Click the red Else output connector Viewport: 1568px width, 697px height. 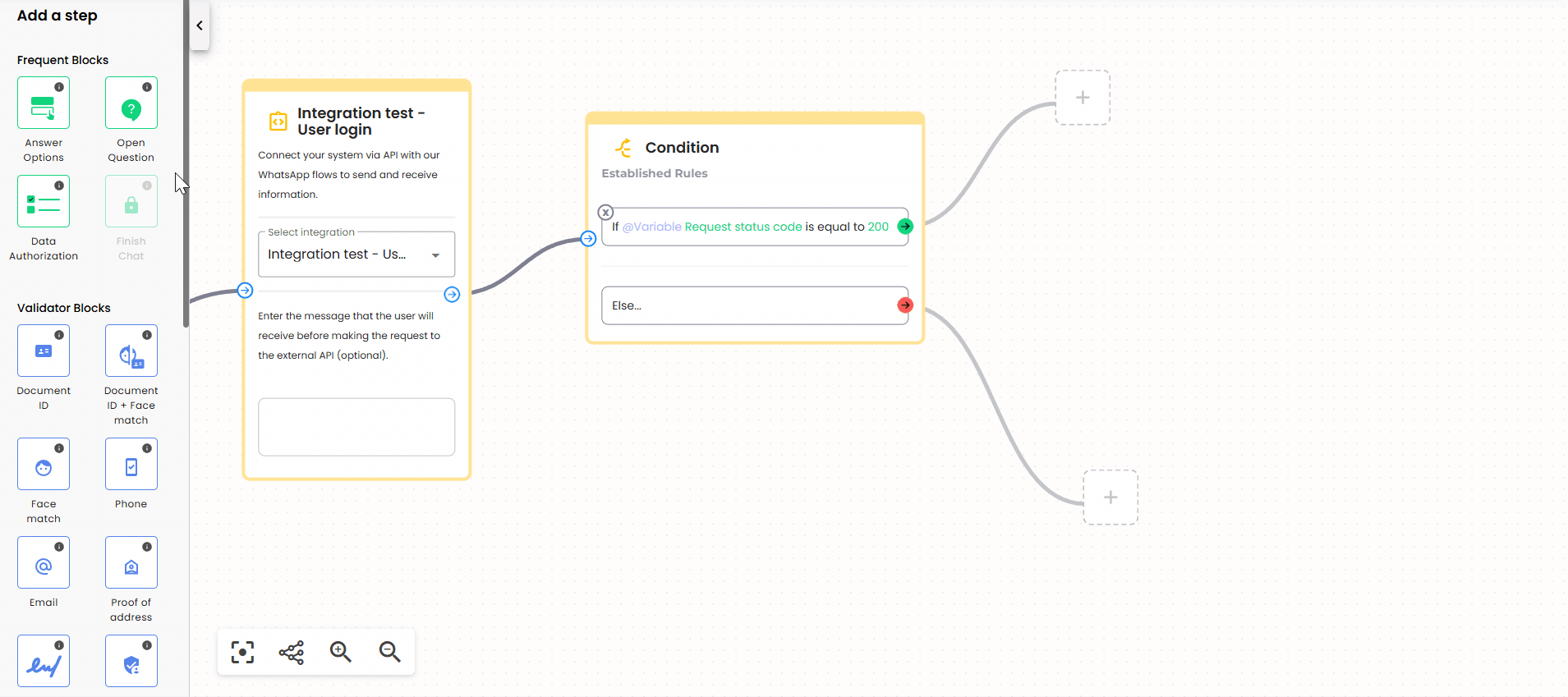pos(905,305)
